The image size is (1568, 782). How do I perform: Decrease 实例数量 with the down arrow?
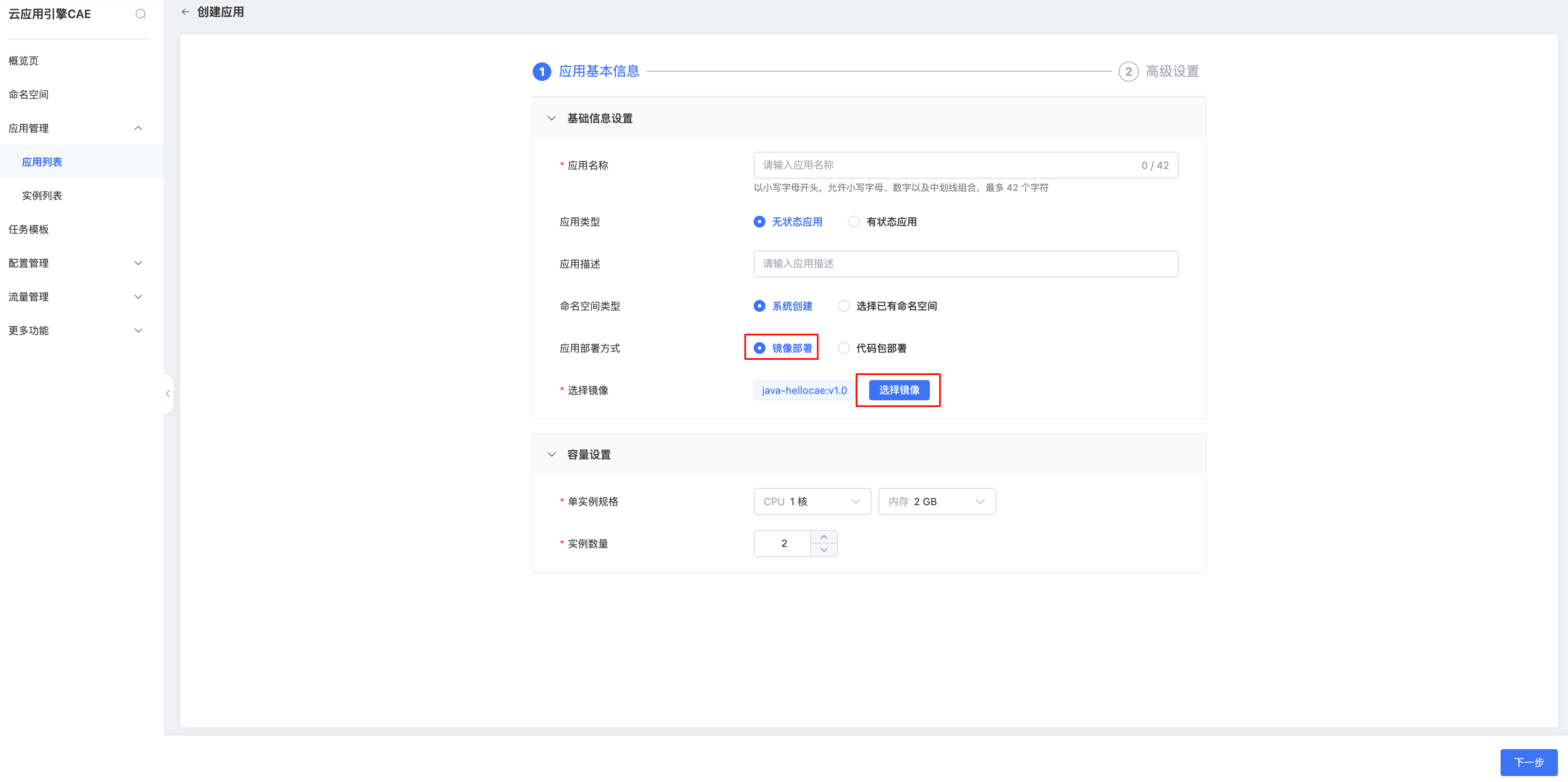point(824,550)
